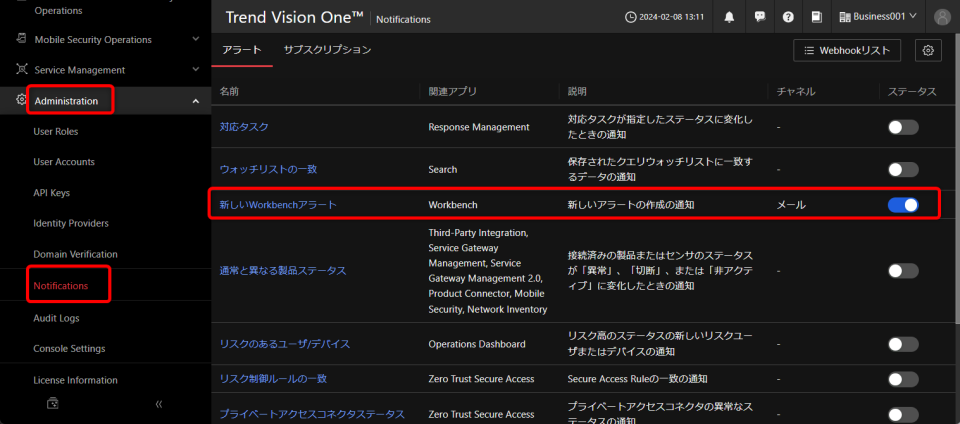Image resolution: width=960 pixels, height=424 pixels.
Task: Click the 説明 column header
Action: click(x=577, y=91)
